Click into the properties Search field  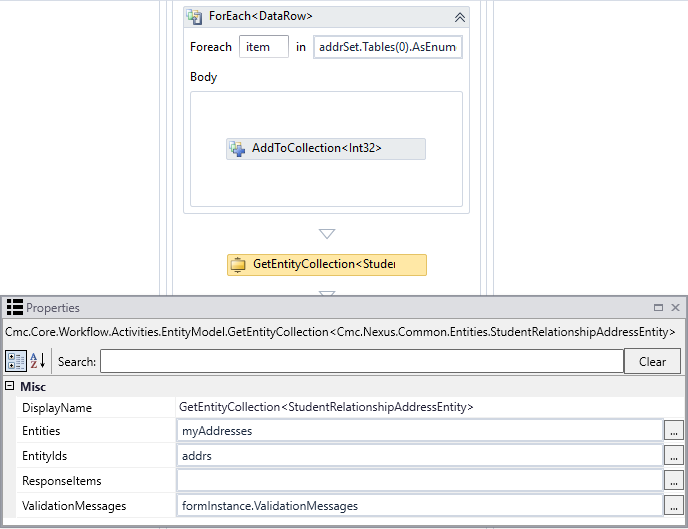click(361, 361)
